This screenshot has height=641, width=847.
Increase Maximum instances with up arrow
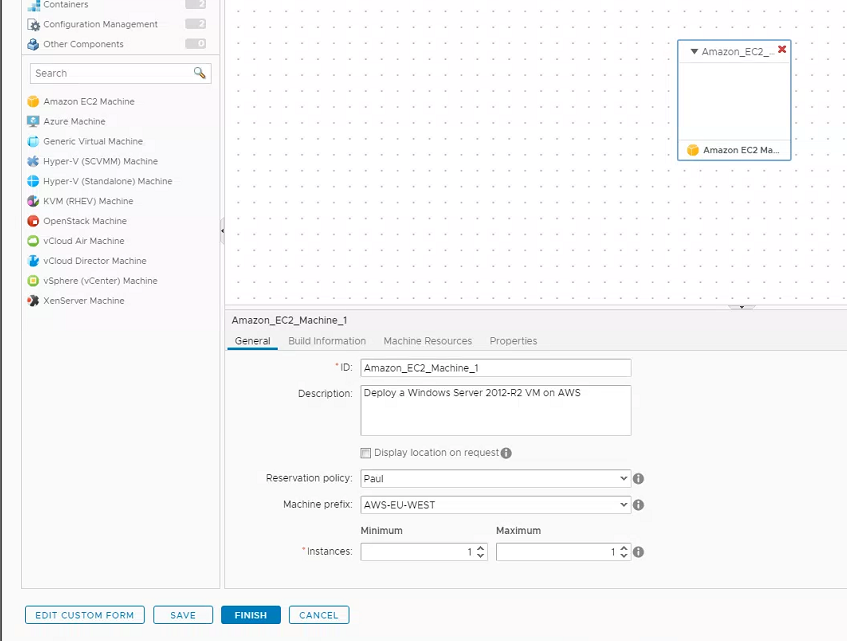coord(624,548)
